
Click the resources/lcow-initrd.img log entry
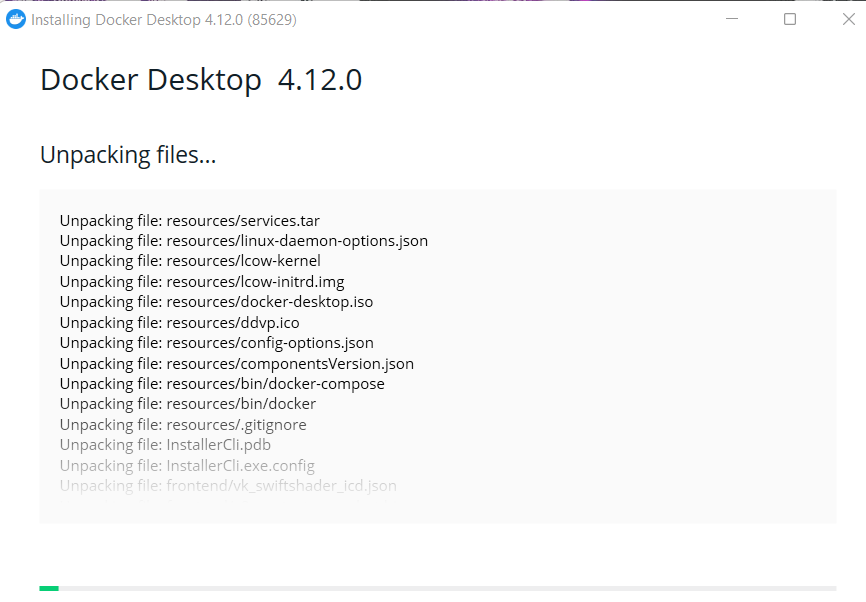pos(202,282)
